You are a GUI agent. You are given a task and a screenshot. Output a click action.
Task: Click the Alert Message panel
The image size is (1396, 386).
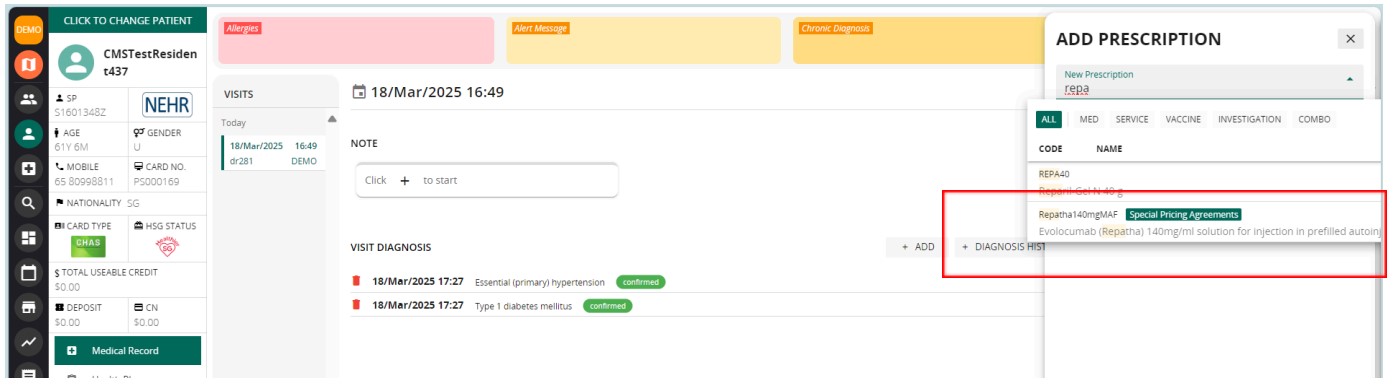click(644, 40)
